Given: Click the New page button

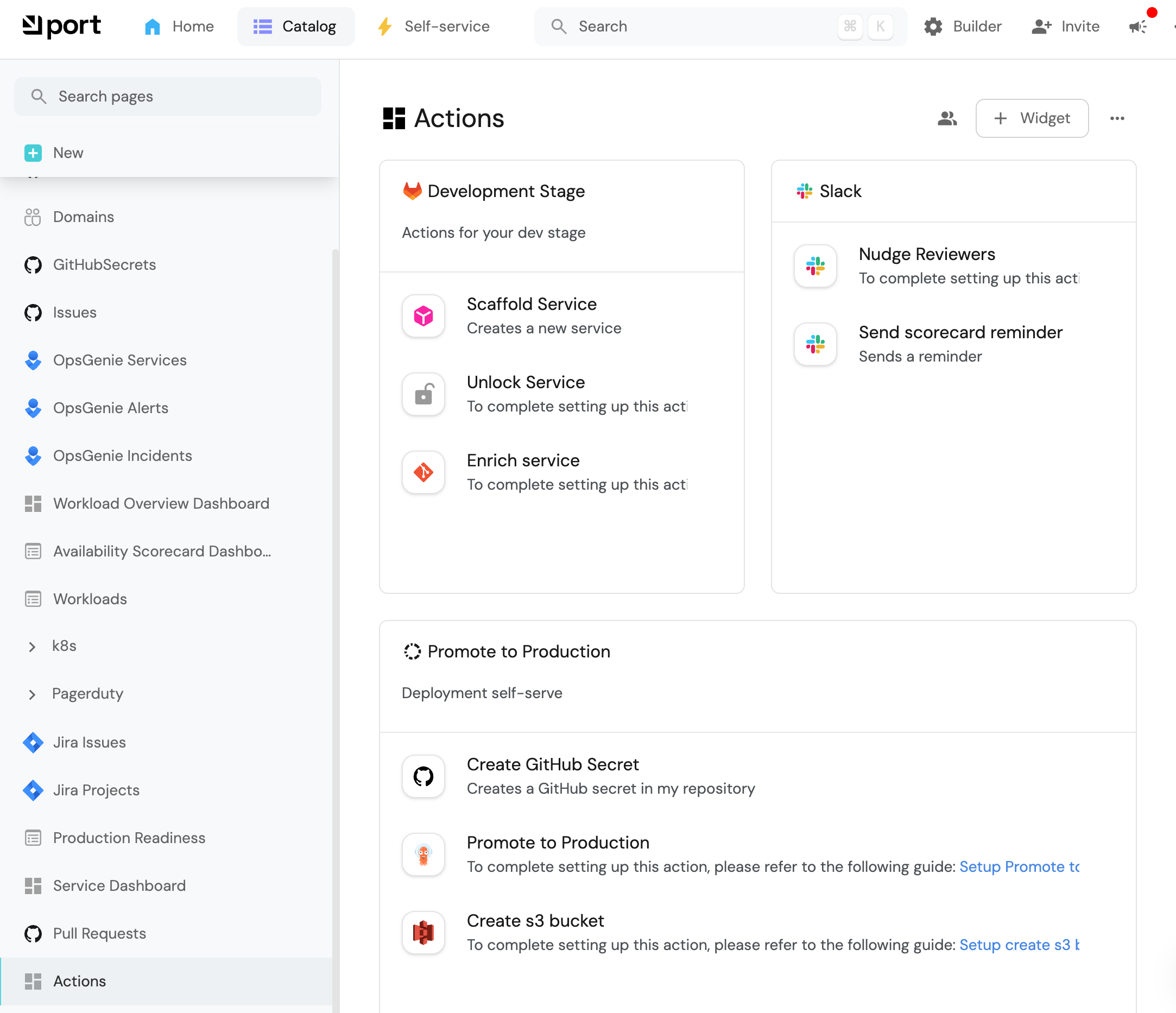Looking at the screenshot, I should (54, 153).
